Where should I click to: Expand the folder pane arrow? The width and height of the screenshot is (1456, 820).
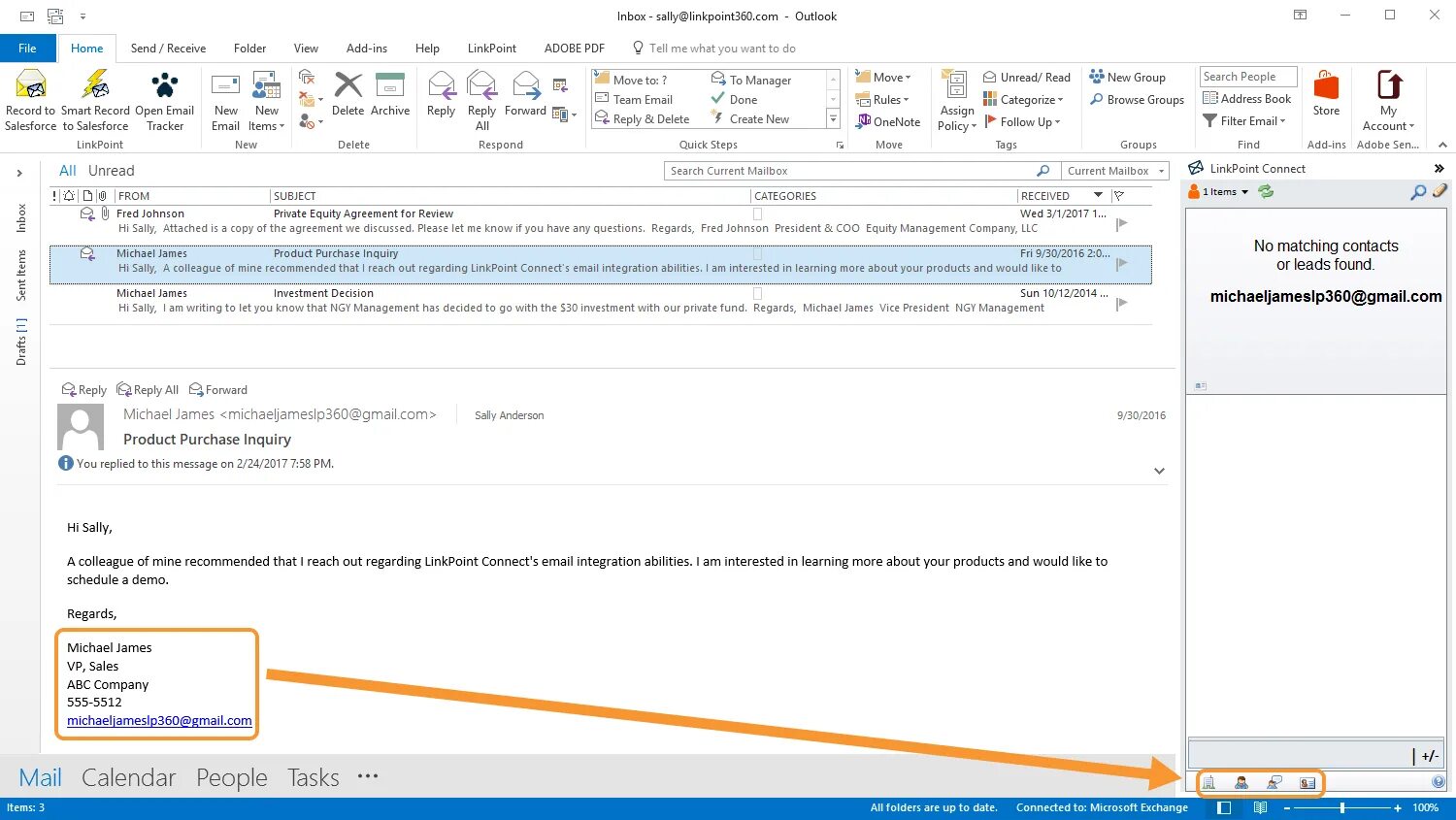(x=19, y=173)
